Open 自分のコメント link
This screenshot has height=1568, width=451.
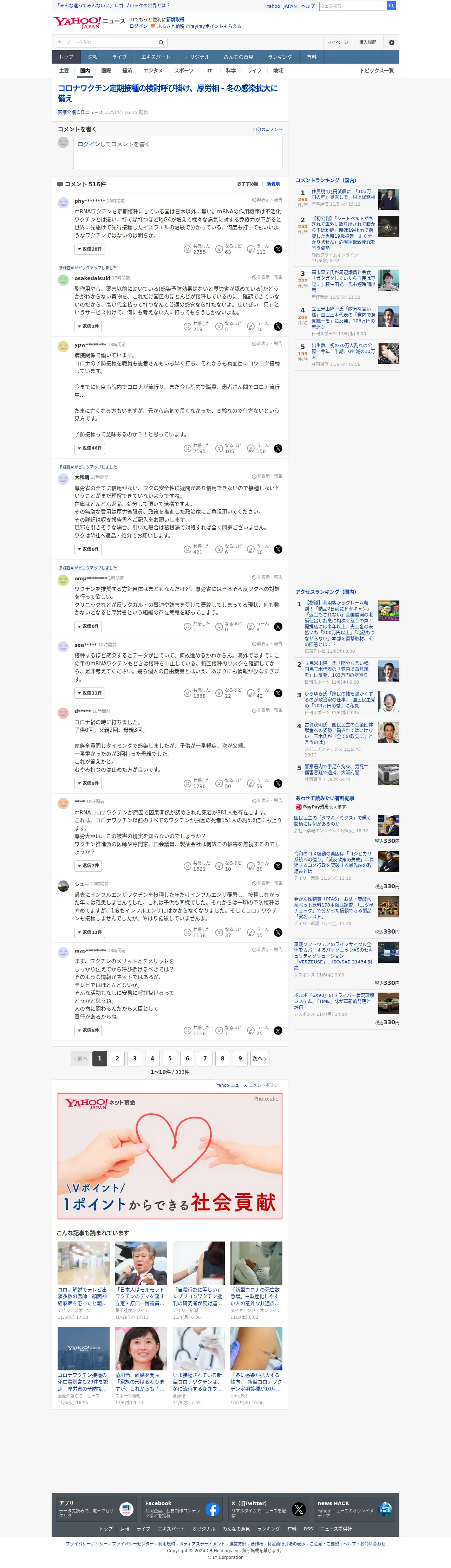coord(268,130)
